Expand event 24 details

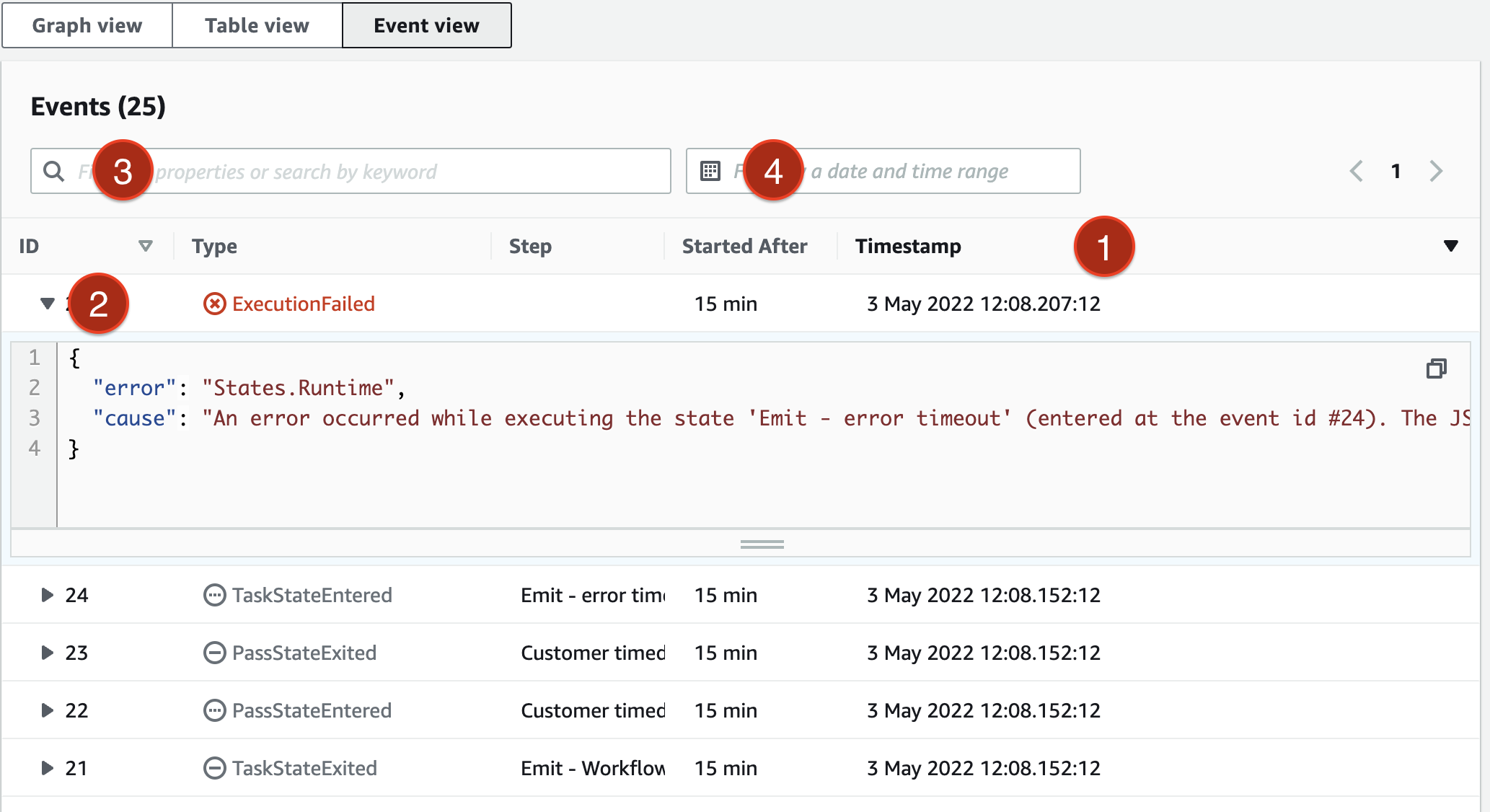point(47,595)
